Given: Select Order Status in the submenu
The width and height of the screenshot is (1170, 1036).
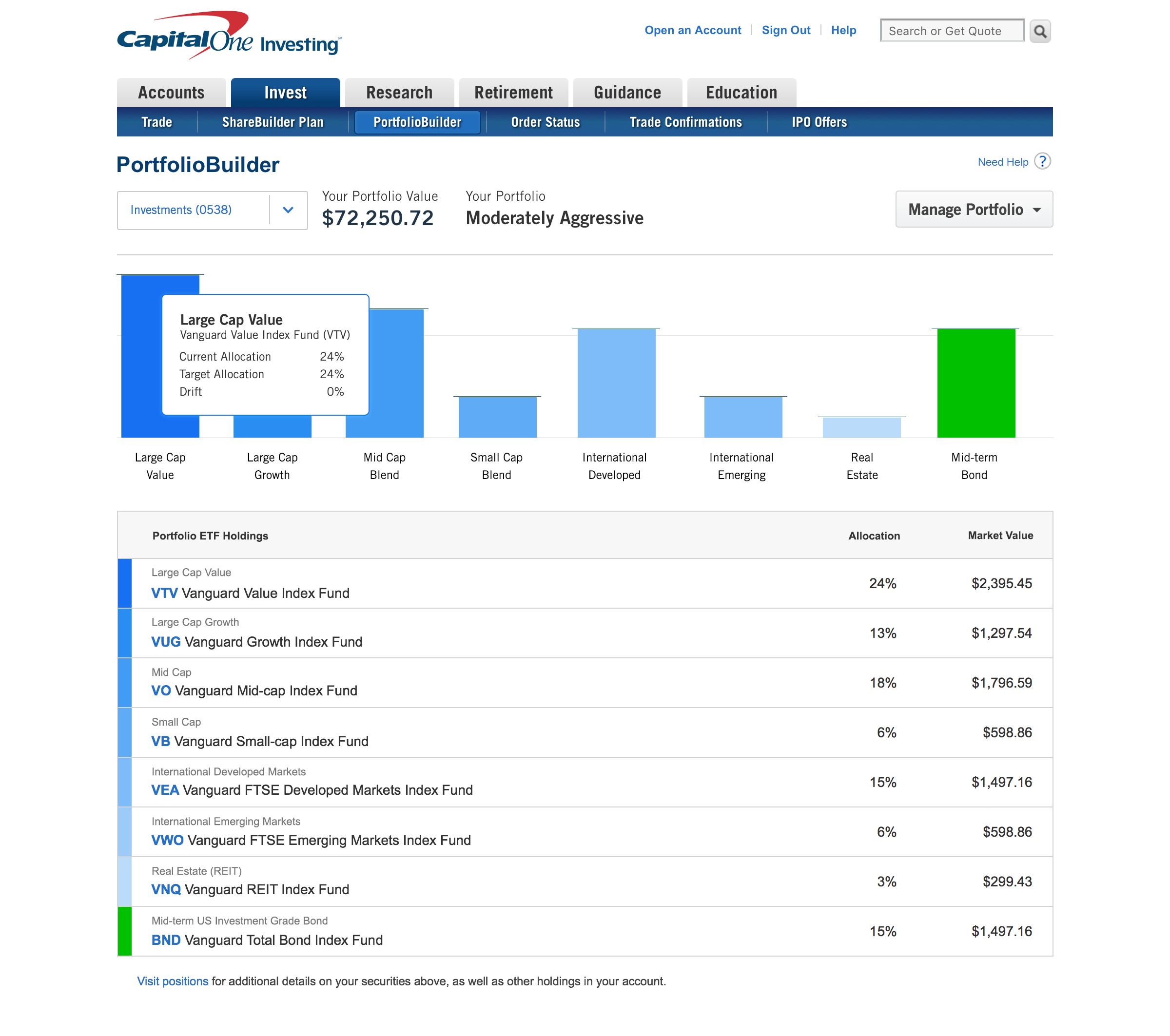Looking at the screenshot, I should pos(545,122).
